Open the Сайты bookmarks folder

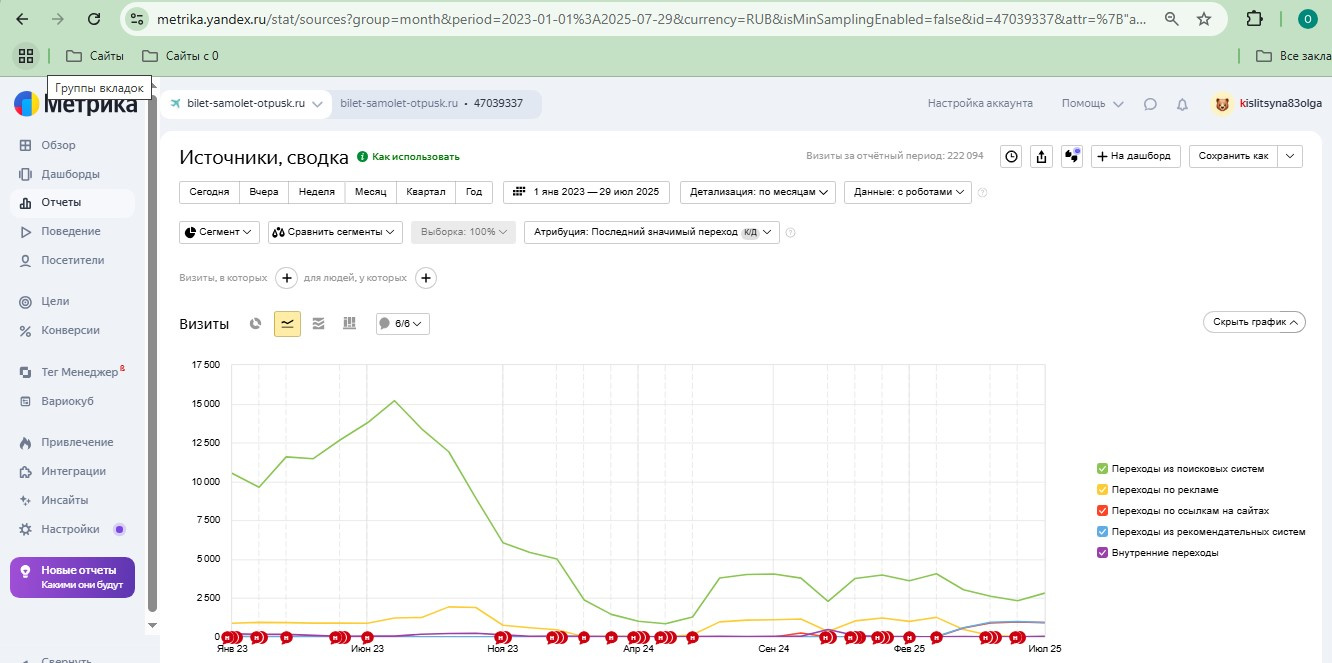click(95, 56)
